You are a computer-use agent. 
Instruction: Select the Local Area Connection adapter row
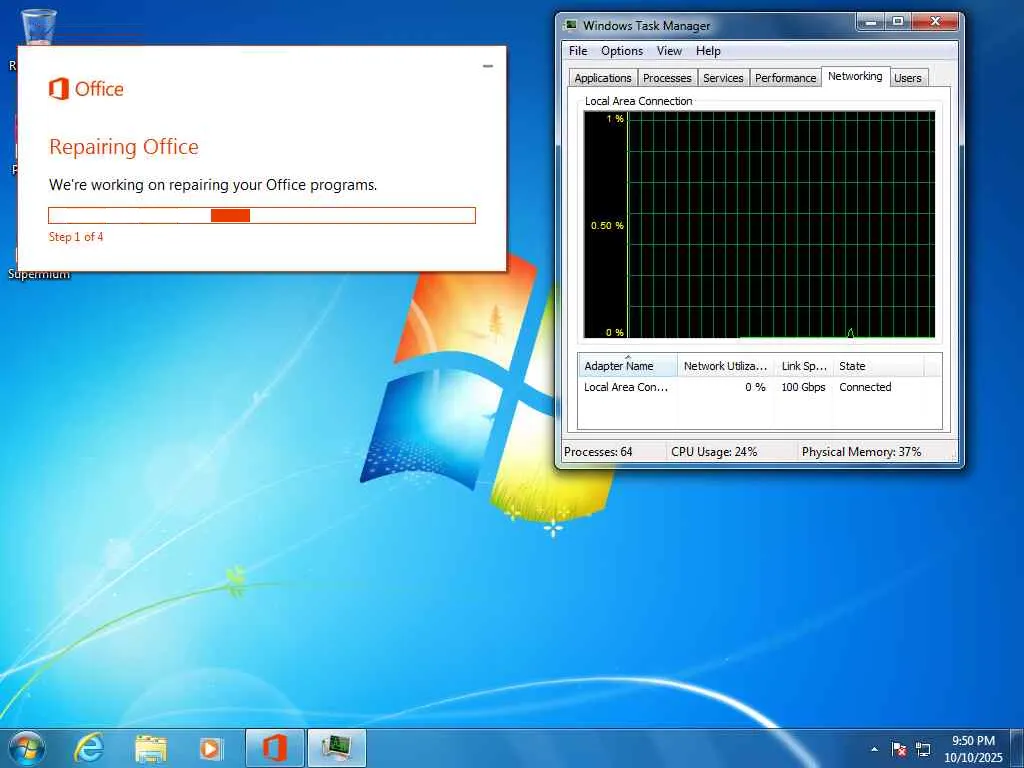pos(760,387)
